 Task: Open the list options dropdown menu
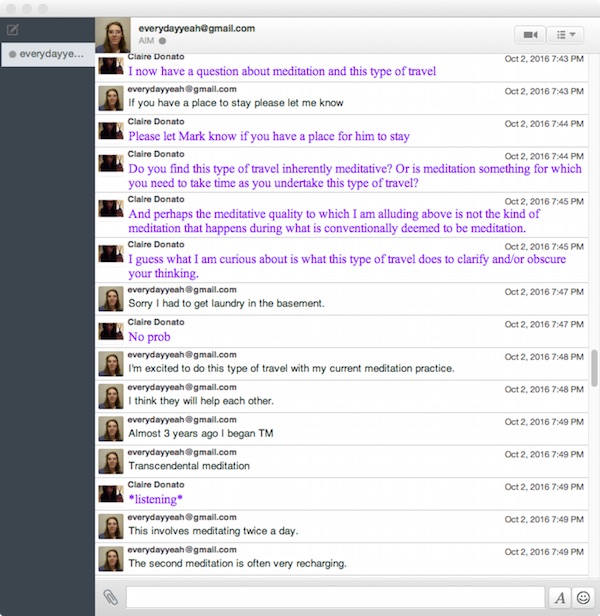(565, 35)
